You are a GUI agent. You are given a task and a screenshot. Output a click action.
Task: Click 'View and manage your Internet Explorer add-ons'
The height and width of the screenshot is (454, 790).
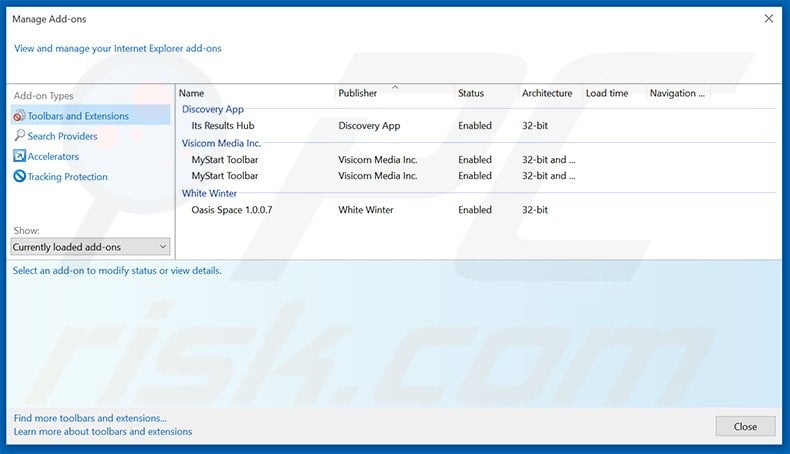click(x=117, y=48)
